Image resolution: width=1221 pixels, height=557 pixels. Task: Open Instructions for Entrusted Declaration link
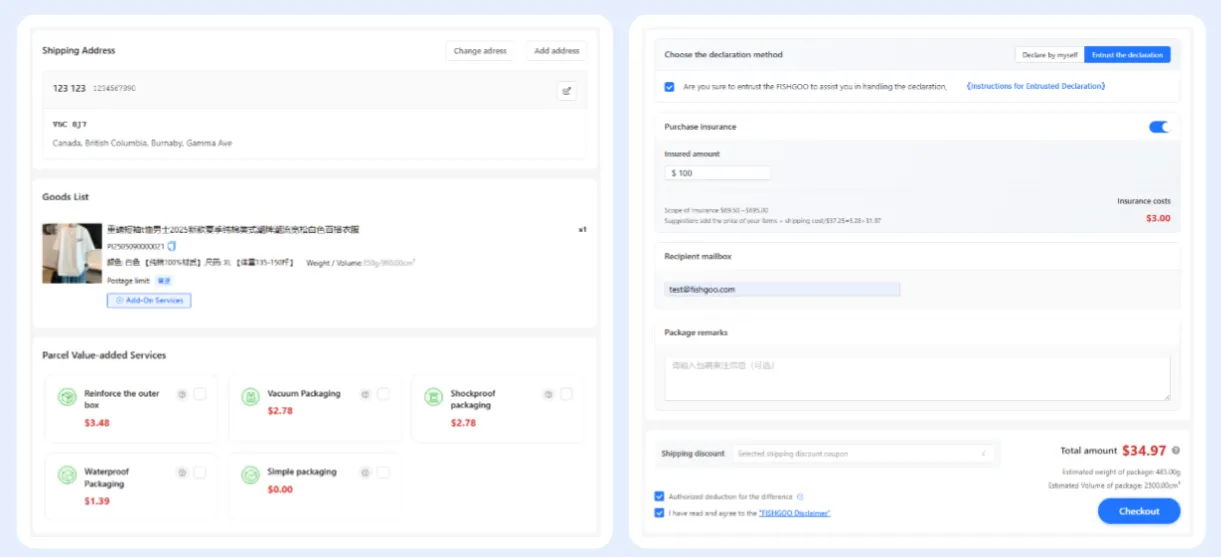(x=1036, y=87)
